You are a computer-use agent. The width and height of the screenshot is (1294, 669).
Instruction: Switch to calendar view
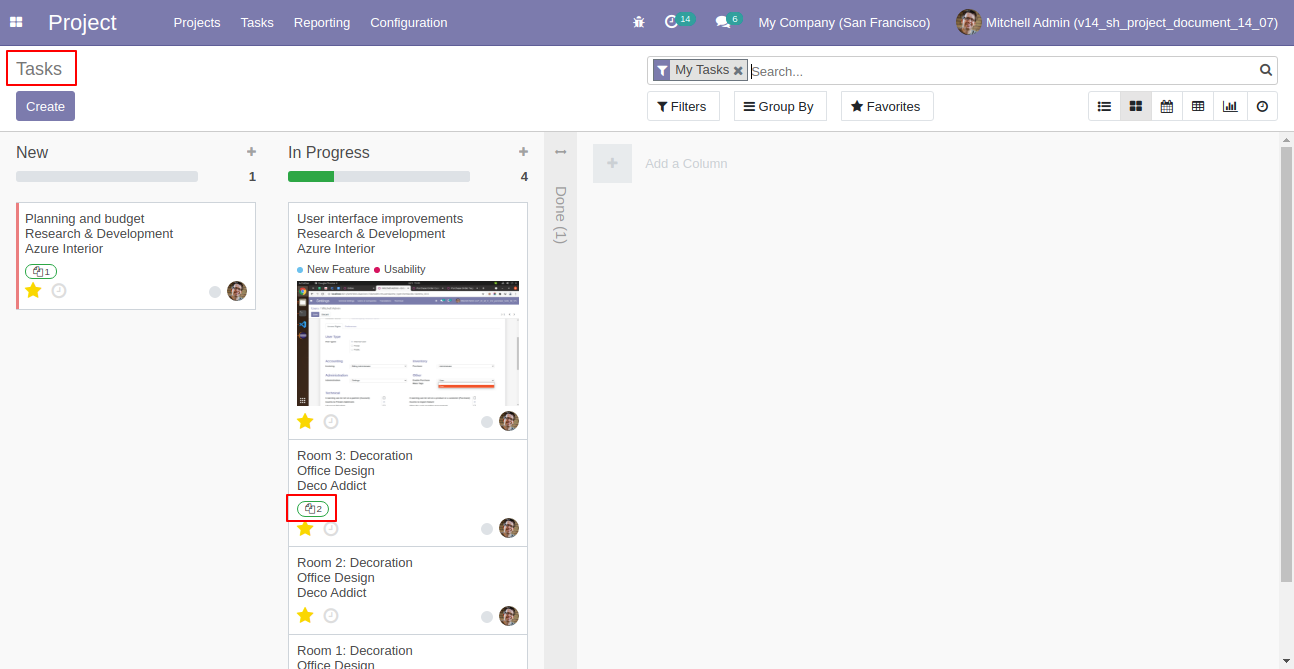coord(1166,106)
